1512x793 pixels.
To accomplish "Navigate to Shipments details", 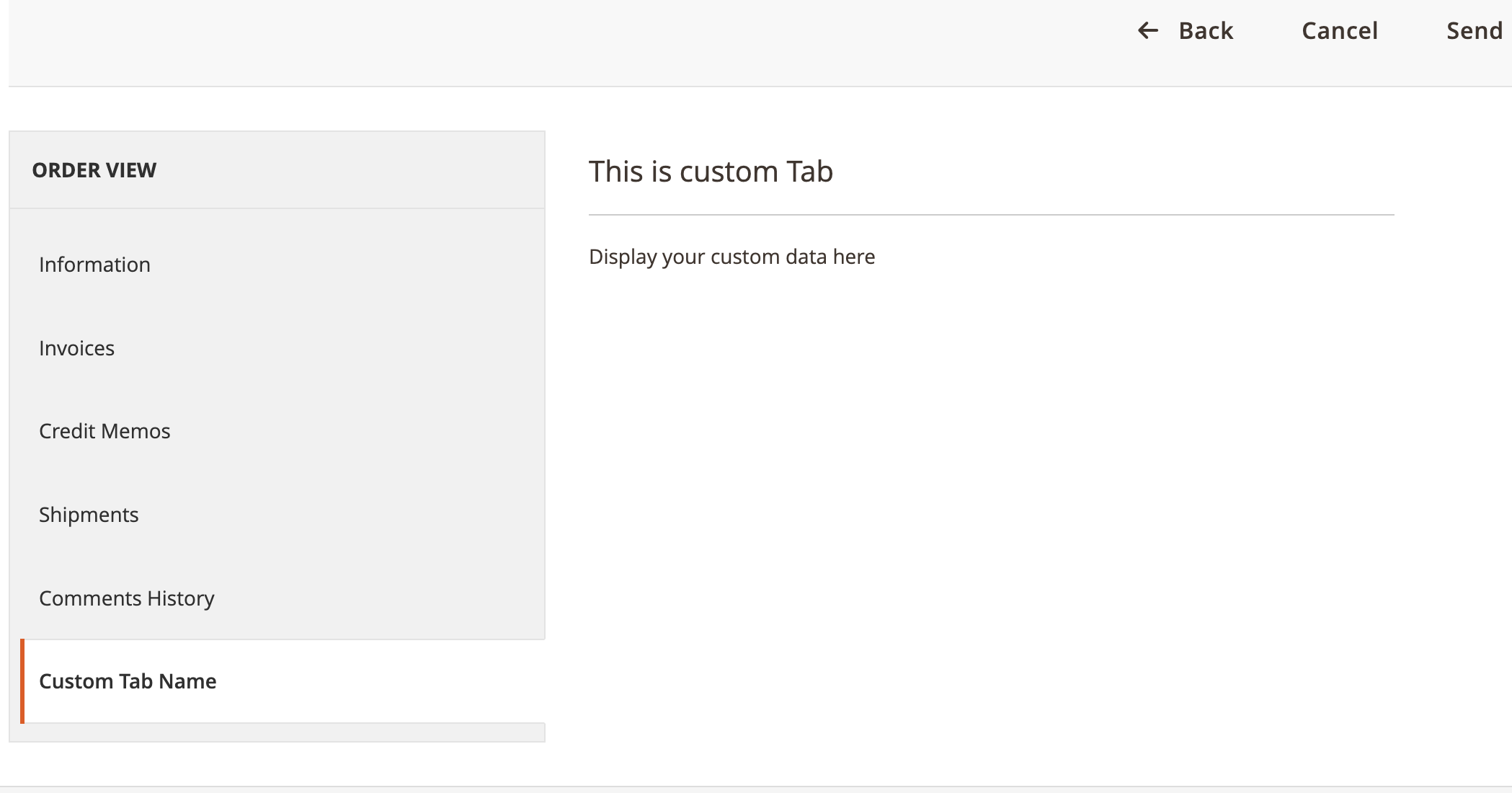I will point(89,514).
